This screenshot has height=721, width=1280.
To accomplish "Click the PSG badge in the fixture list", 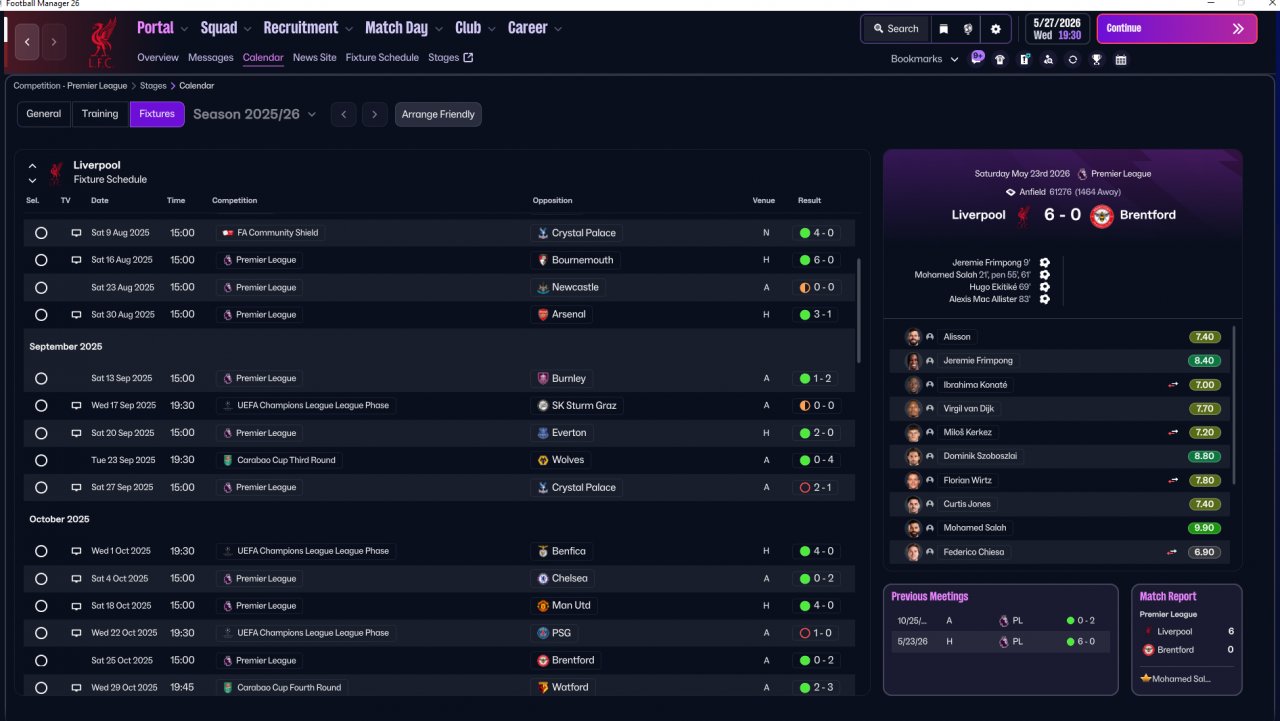I will 542,633.
